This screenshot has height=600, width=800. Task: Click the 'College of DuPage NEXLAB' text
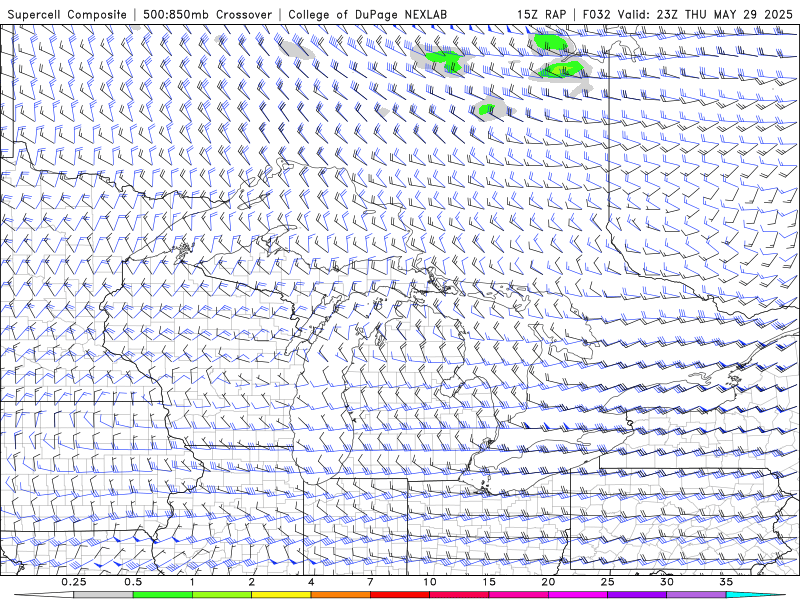click(x=367, y=14)
